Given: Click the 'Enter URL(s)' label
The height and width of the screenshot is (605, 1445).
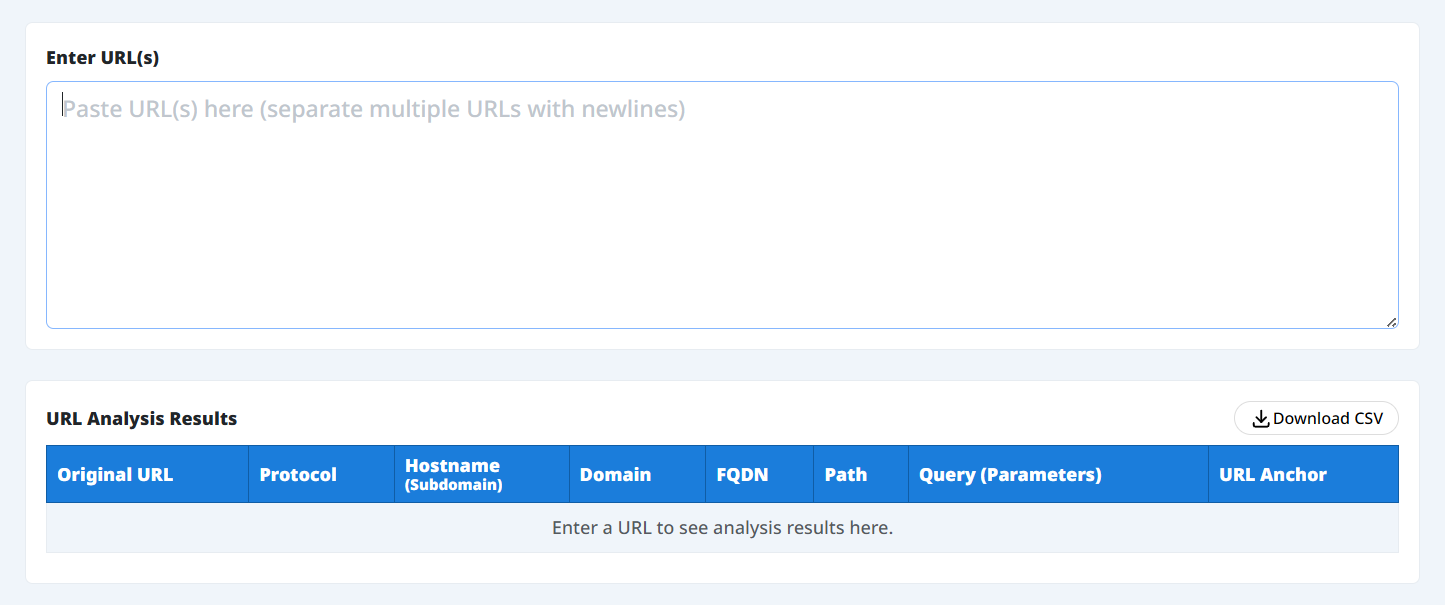Looking at the screenshot, I should pyautogui.click(x=103, y=58).
